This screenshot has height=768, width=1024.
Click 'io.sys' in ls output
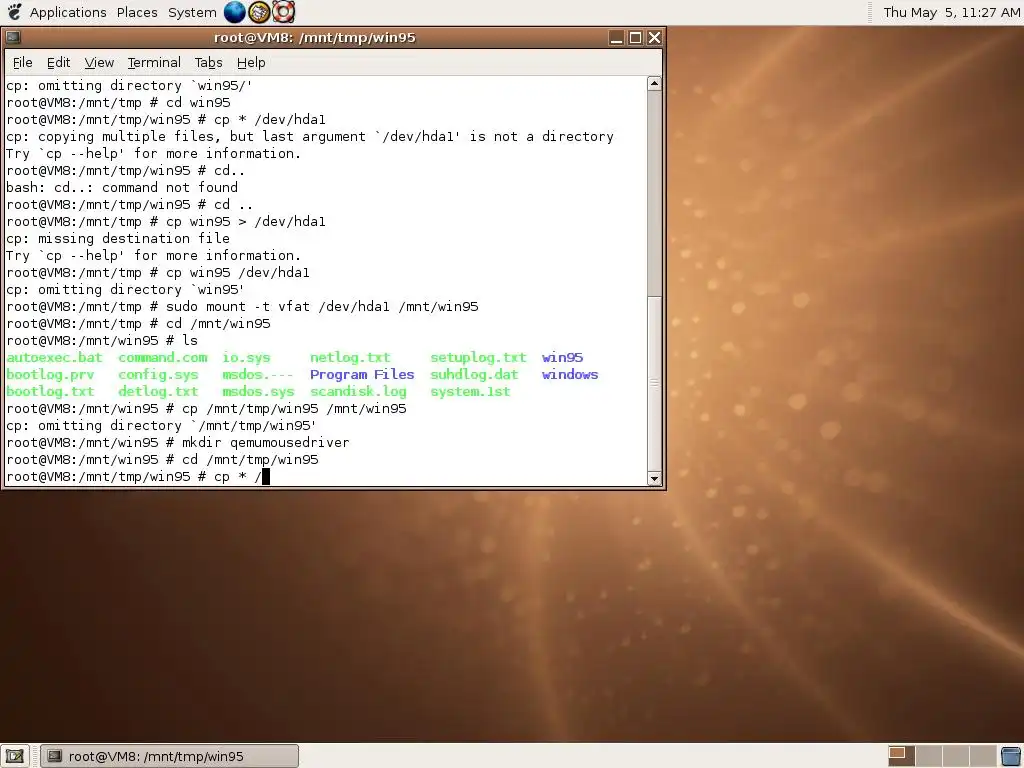(x=246, y=358)
